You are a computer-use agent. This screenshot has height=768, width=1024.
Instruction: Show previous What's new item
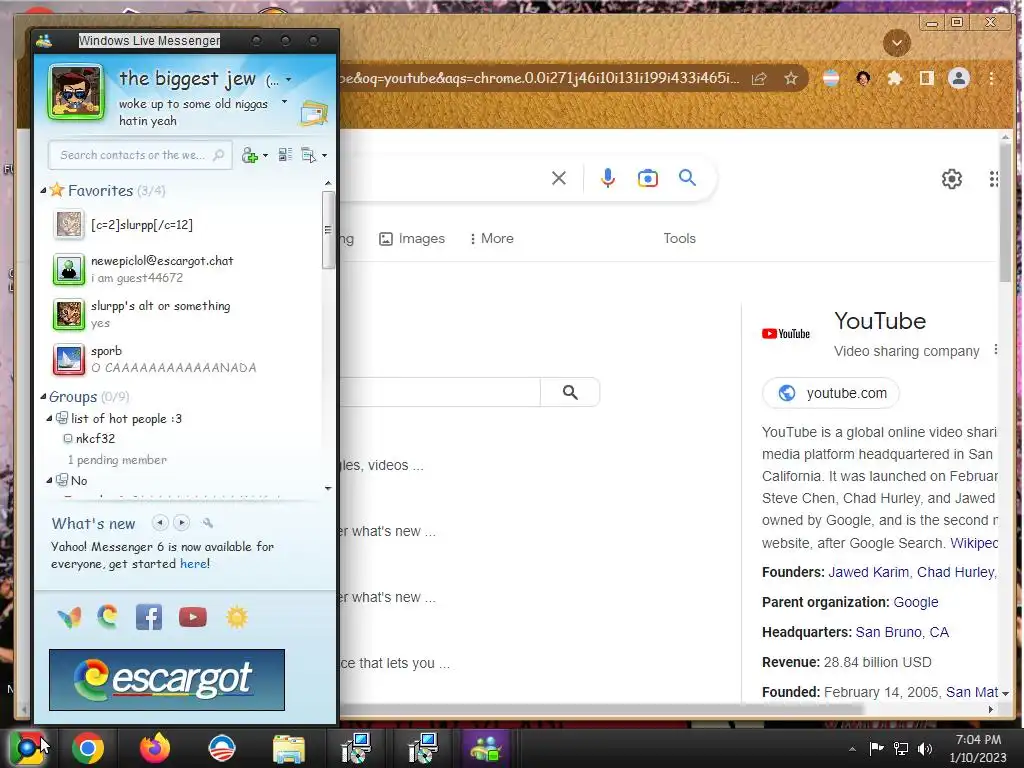160,522
